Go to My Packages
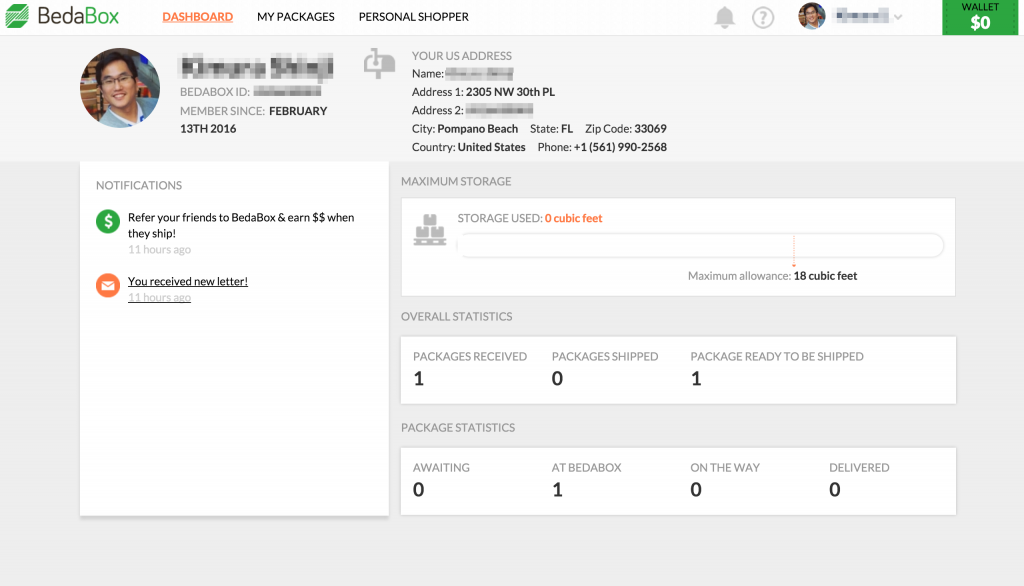 pos(295,17)
